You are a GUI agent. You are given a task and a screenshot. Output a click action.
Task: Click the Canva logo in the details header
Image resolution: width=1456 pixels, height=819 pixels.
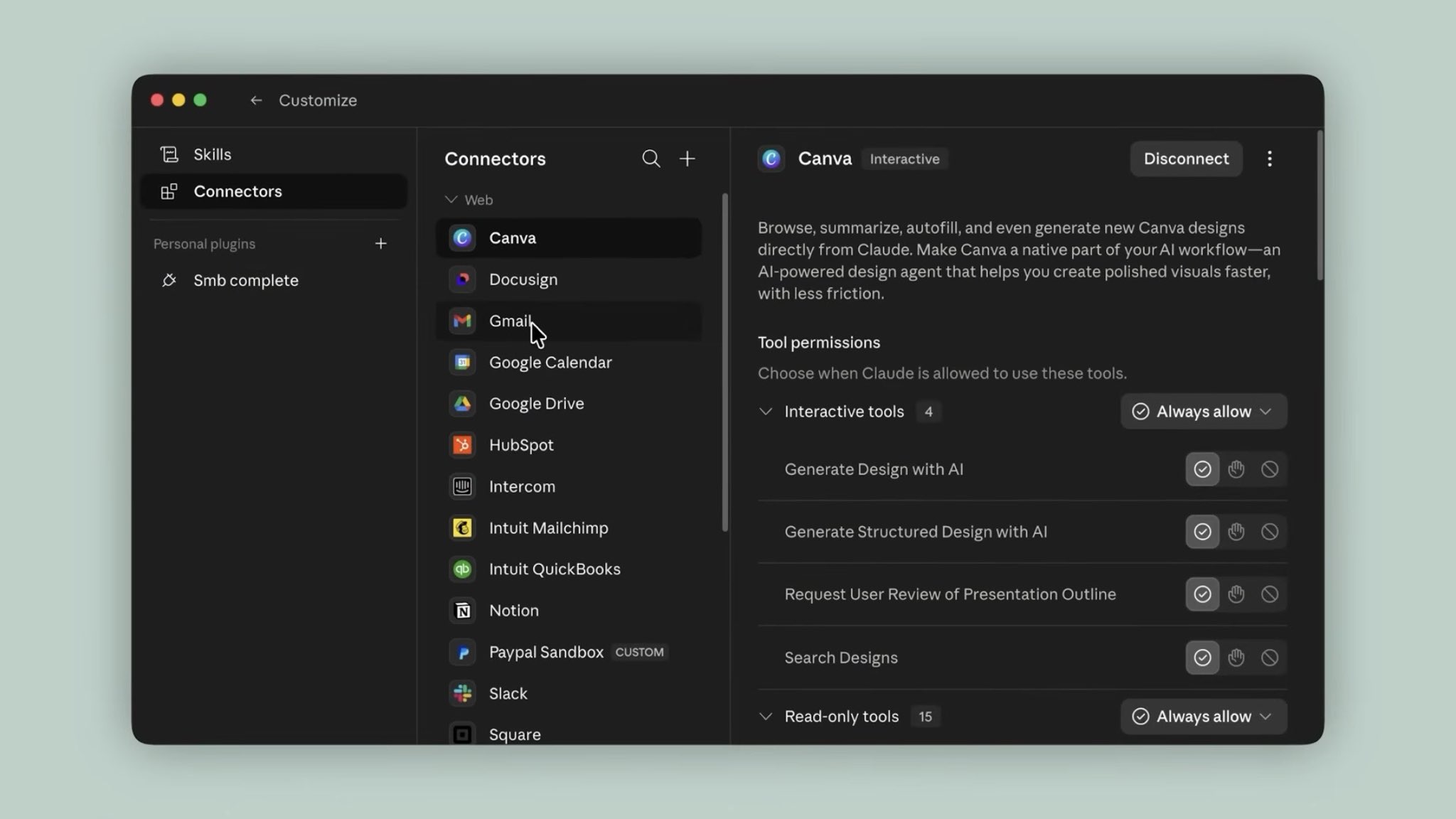point(771,159)
